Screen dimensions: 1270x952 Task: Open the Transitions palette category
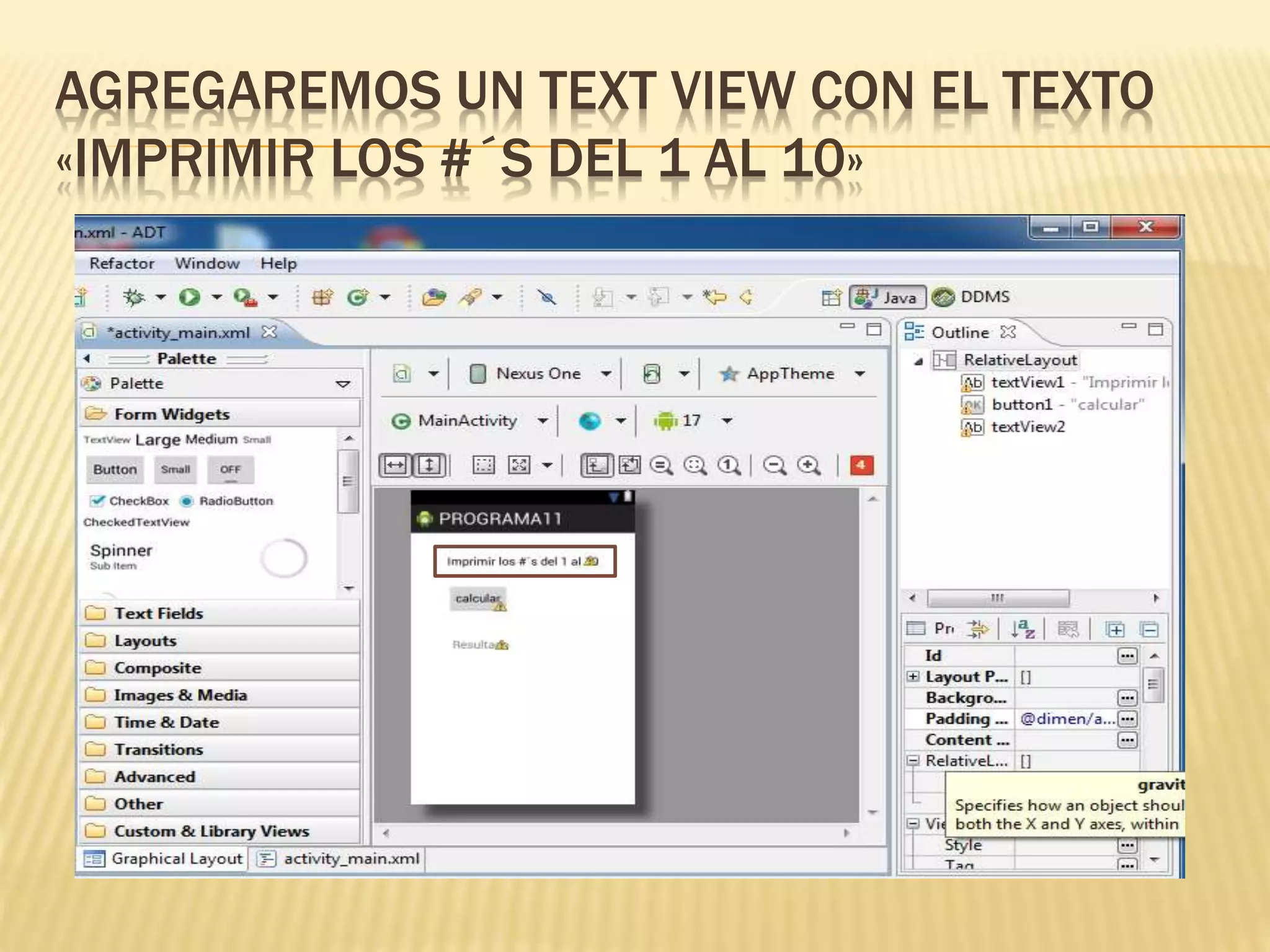(x=220, y=750)
